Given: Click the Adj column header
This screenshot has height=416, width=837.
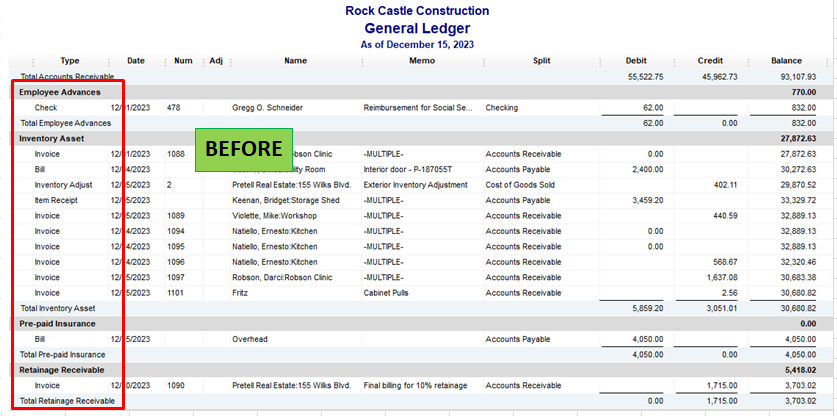Looking at the screenshot, I should (216, 61).
